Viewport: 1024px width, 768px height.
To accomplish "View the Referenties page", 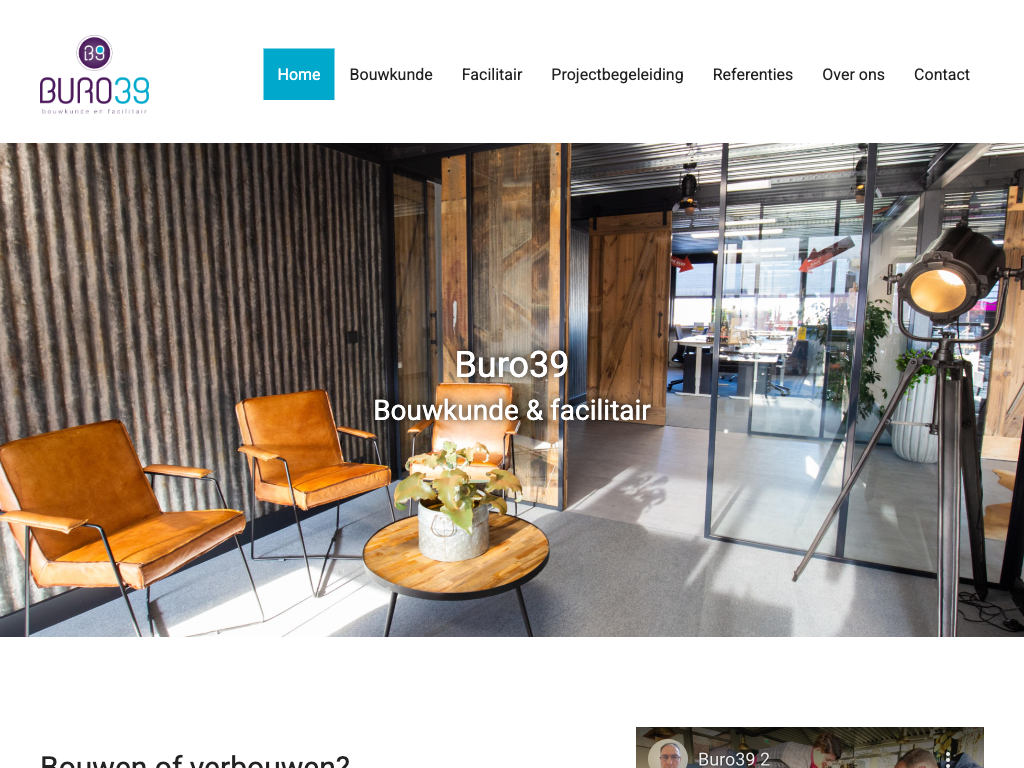I will pos(752,74).
